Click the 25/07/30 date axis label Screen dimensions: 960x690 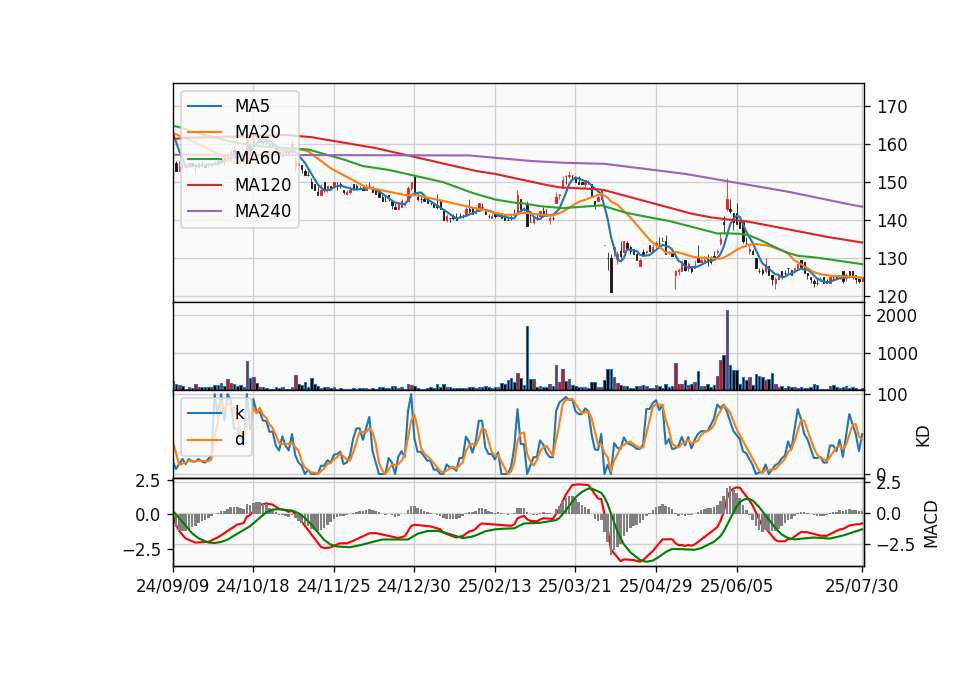(862, 586)
